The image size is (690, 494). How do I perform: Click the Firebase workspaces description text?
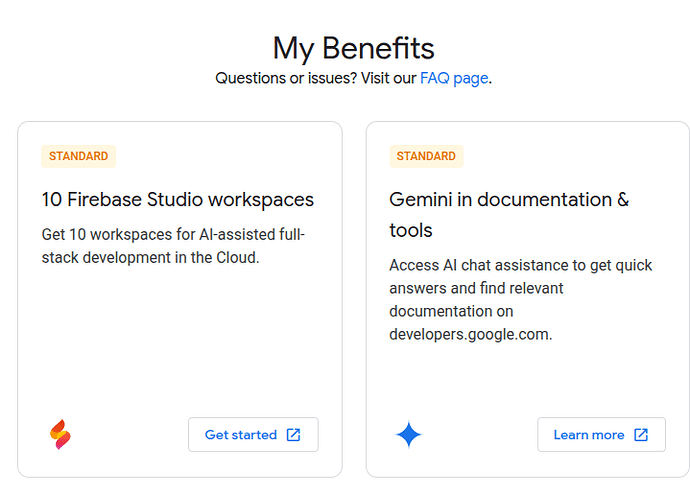coord(173,246)
